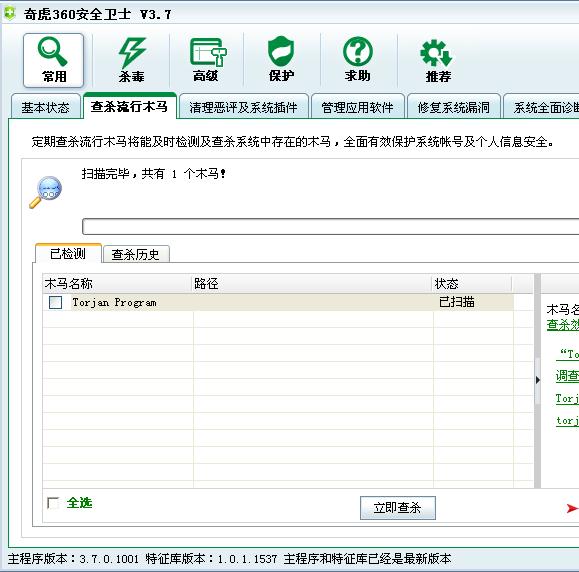Open the 清理恶评及系统插件 tab
This screenshot has height=572, width=579.
pyautogui.click(x=243, y=107)
